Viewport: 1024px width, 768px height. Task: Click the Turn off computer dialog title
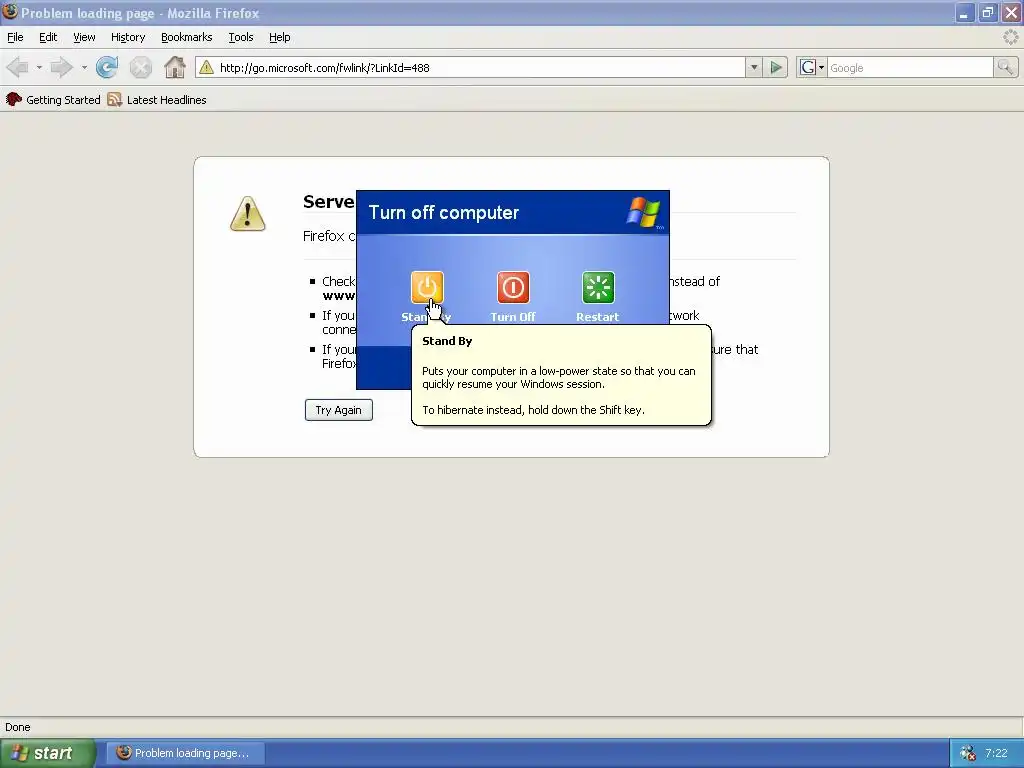443,212
